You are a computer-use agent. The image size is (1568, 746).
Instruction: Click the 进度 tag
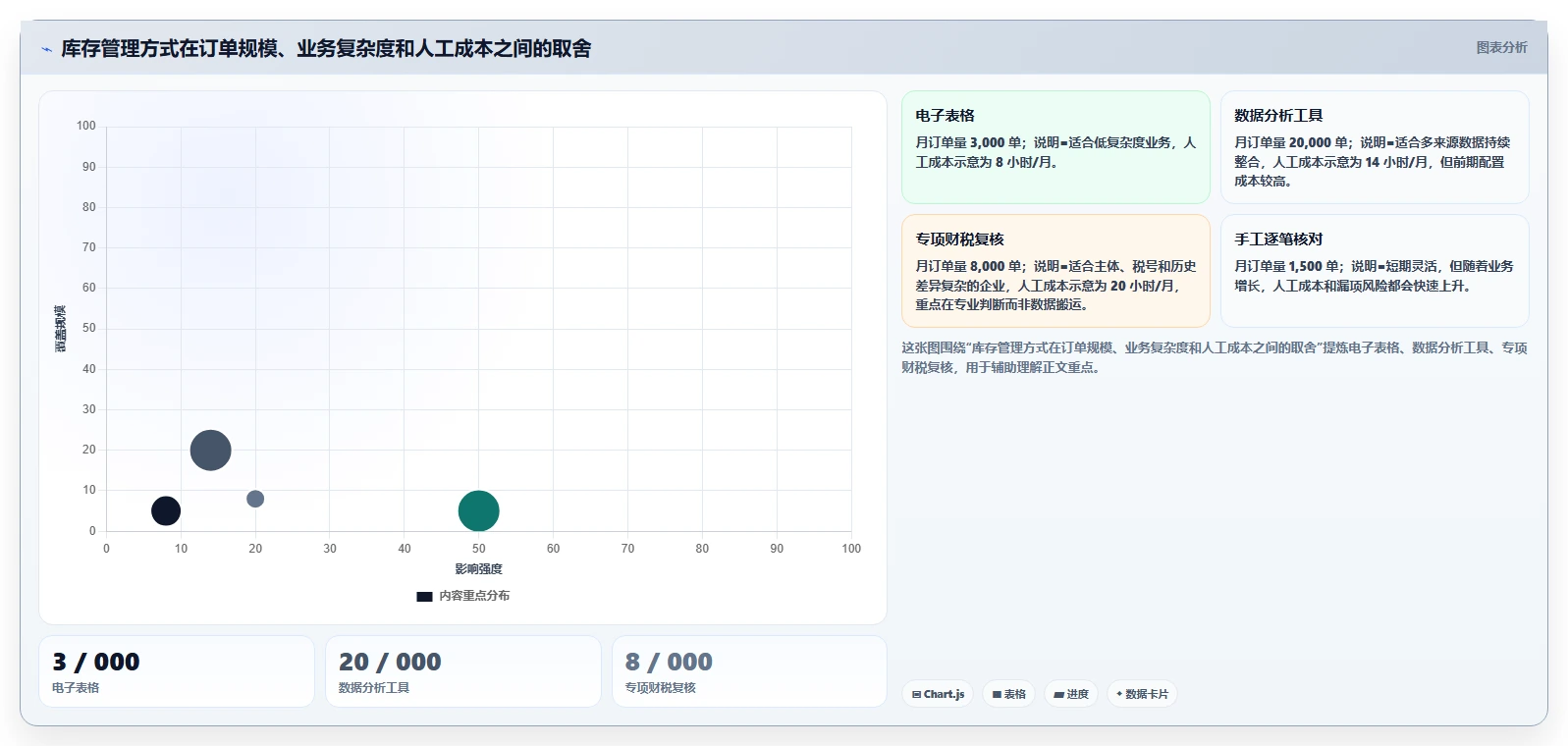(1071, 694)
